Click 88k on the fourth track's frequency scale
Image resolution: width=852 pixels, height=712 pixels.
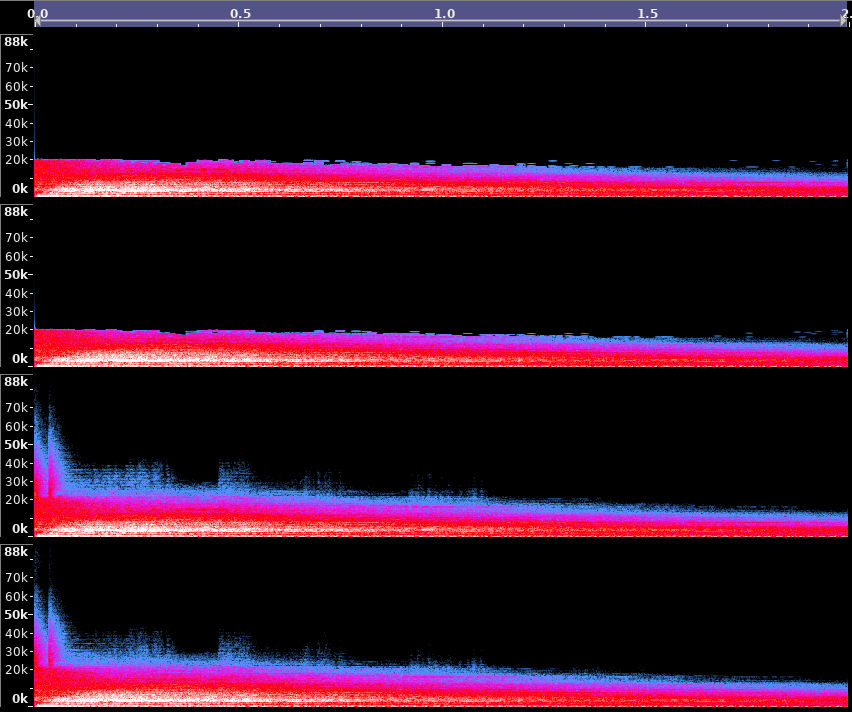coord(16,552)
